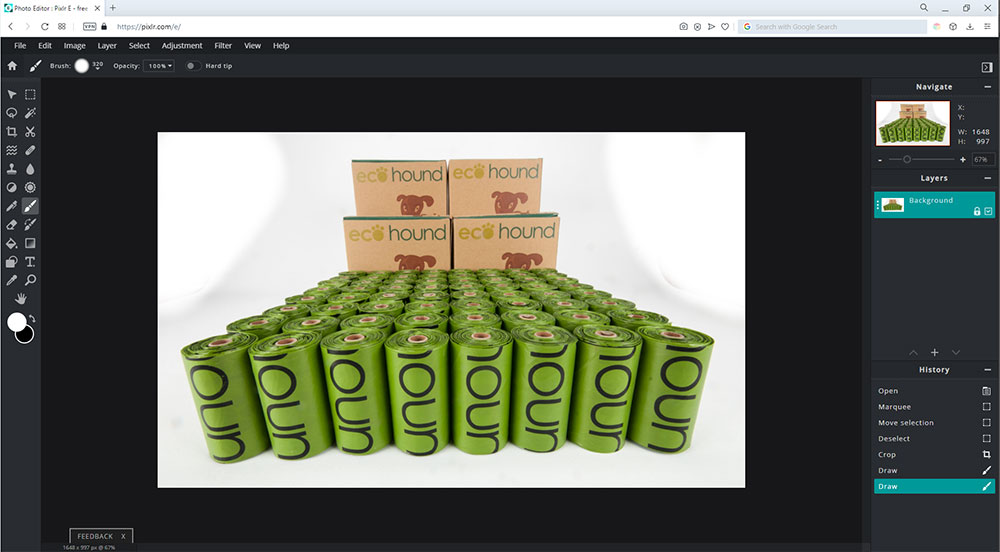Move layer down with chevron arrow
This screenshot has width=1000, height=552.
click(955, 352)
